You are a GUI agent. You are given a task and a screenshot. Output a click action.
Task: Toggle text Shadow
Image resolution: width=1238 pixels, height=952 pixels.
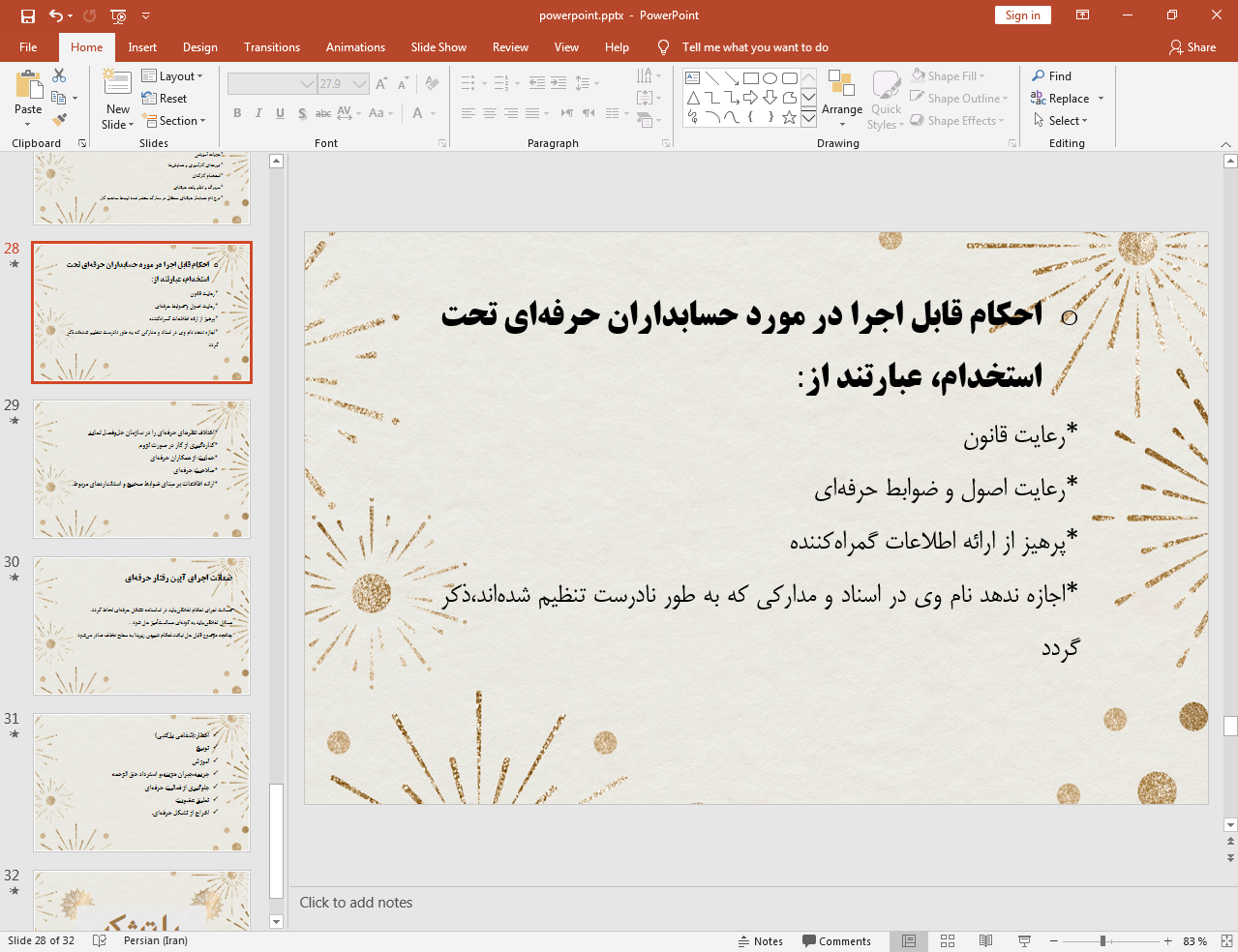(x=302, y=113)
